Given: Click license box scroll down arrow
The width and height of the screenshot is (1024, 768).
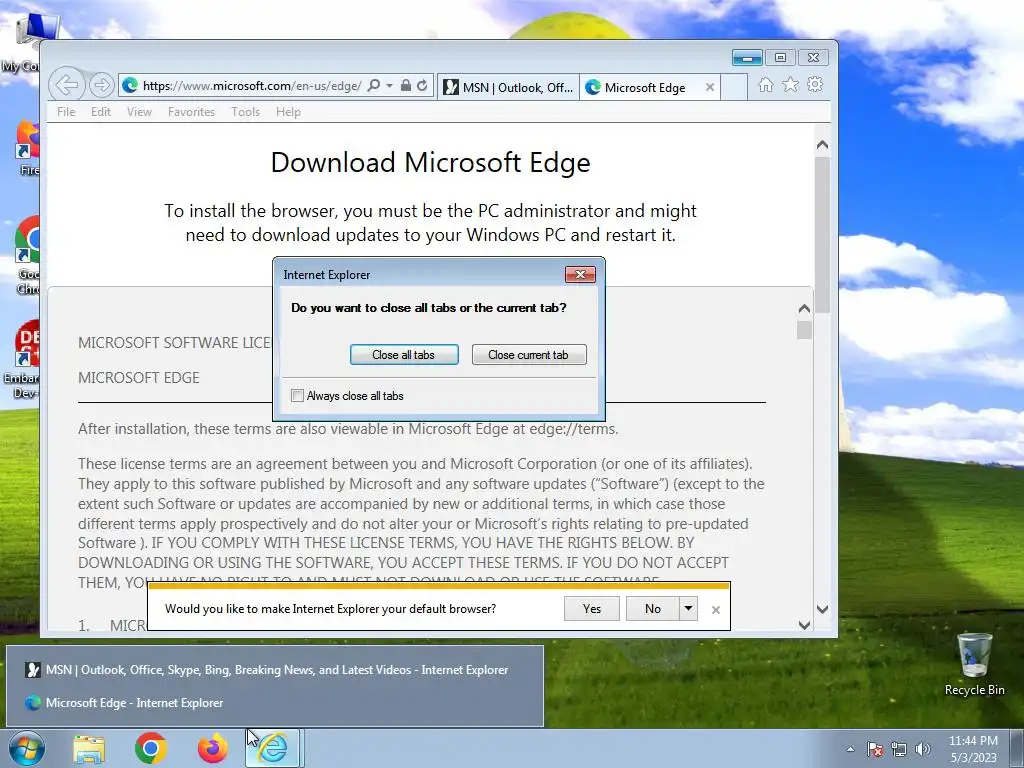Looking at the screenshot, I should pos(804,625).
